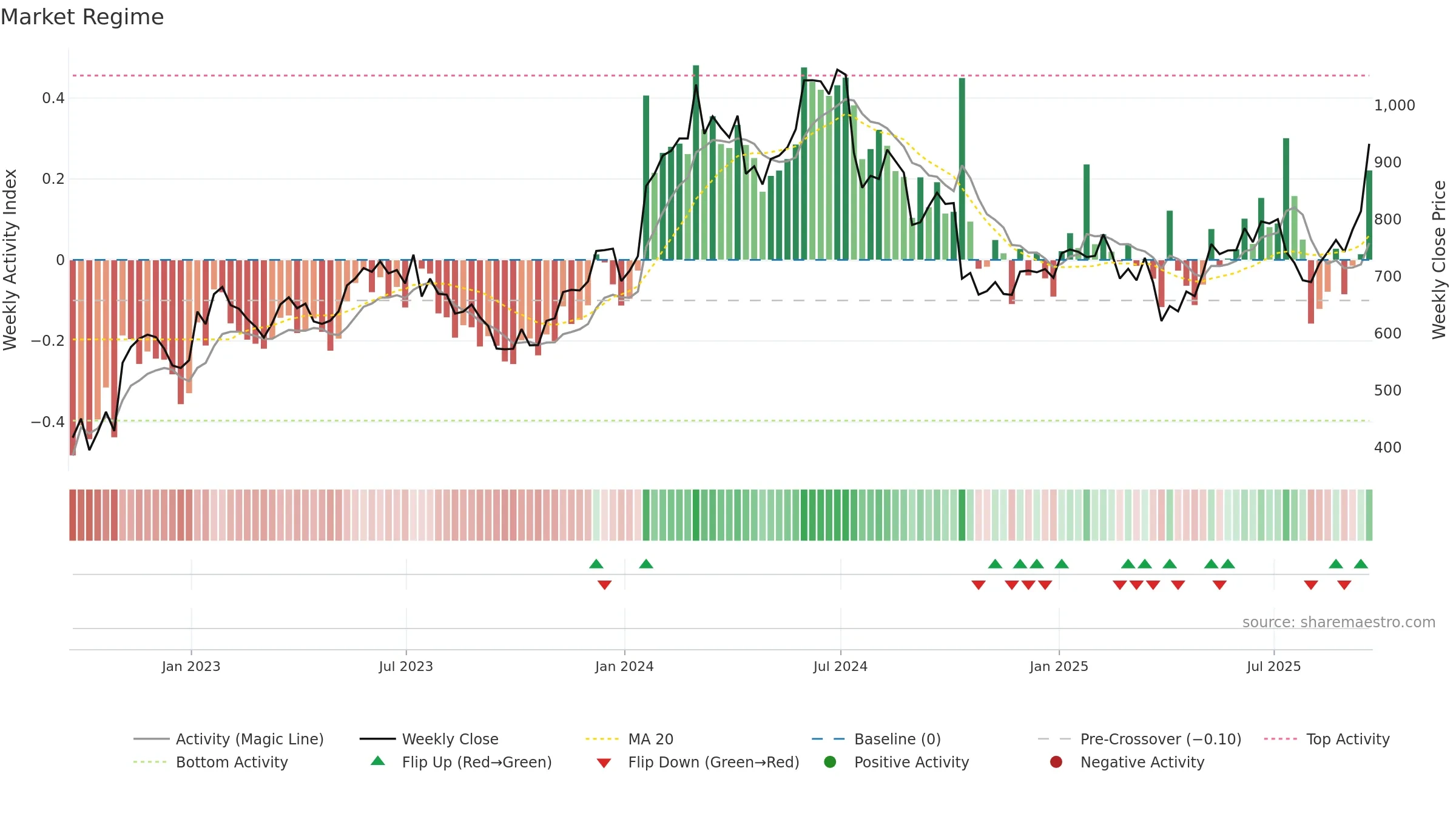Click the −0.2 activity axis tick label
Screen dimensions: 1456x819
pos(48,340)
